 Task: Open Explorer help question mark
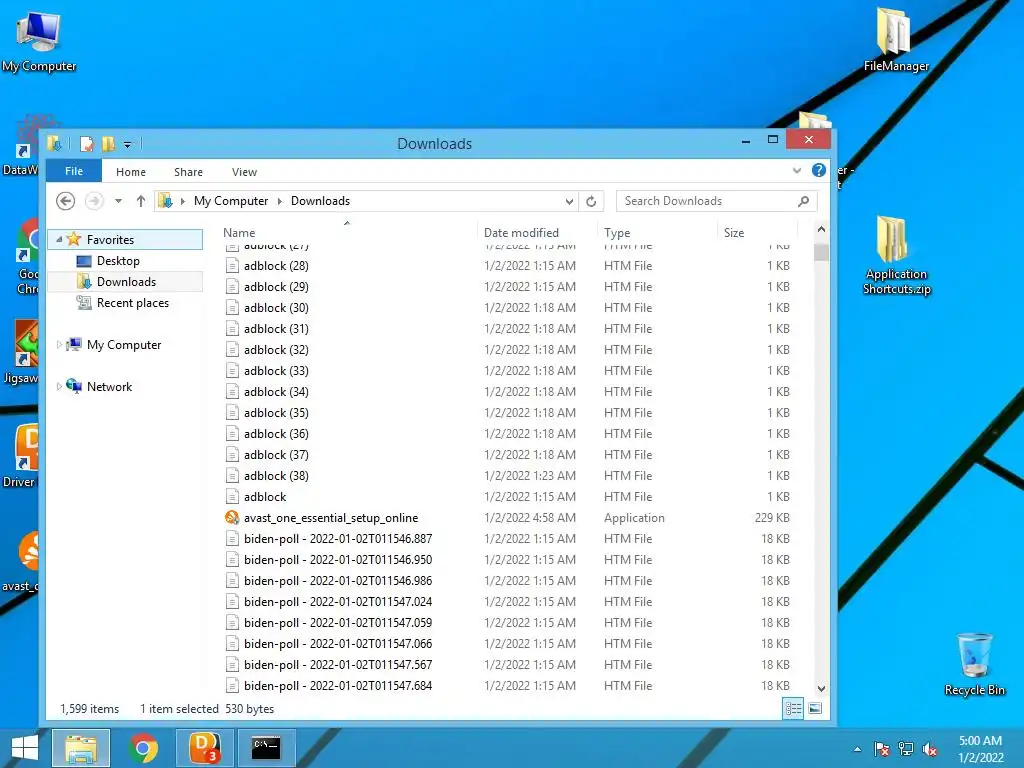(x=818, y=170)
